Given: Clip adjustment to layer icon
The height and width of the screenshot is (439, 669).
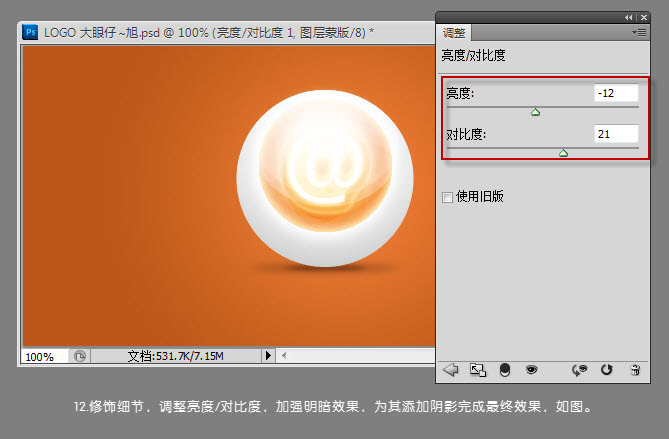Looking at the screenshot, I should click(505, 370).
